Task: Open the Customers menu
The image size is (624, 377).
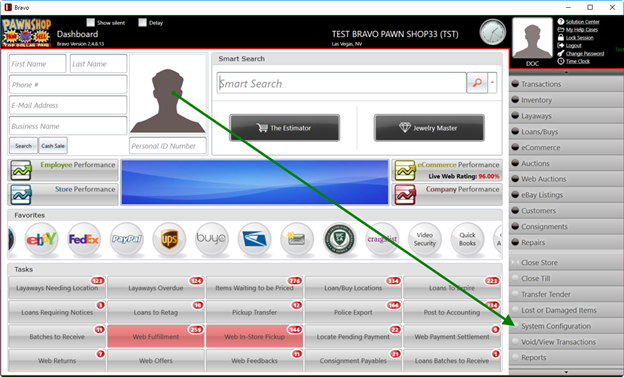Action: pos(566,211)
